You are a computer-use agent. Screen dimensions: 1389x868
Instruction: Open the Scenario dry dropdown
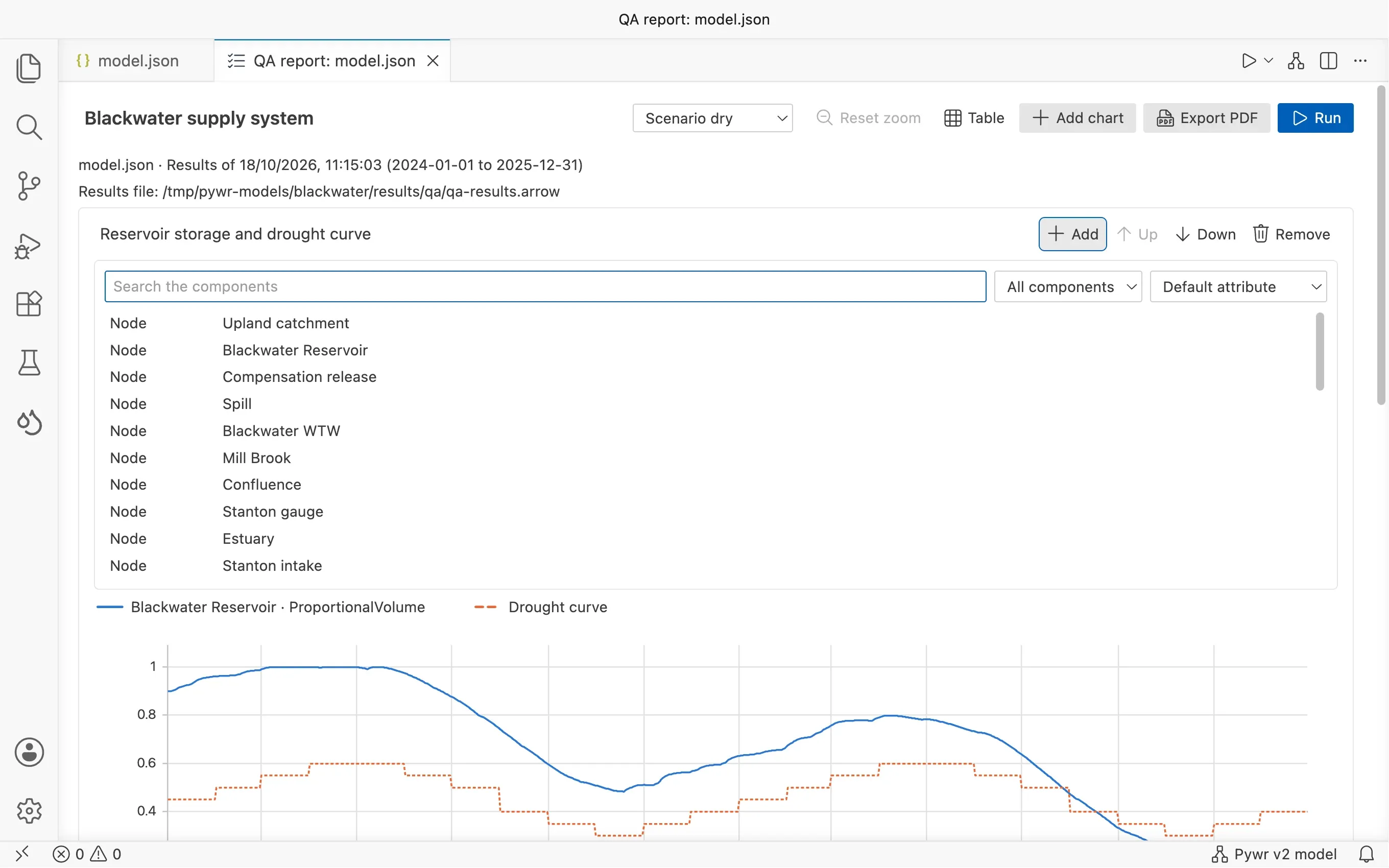tap(712, 118)
